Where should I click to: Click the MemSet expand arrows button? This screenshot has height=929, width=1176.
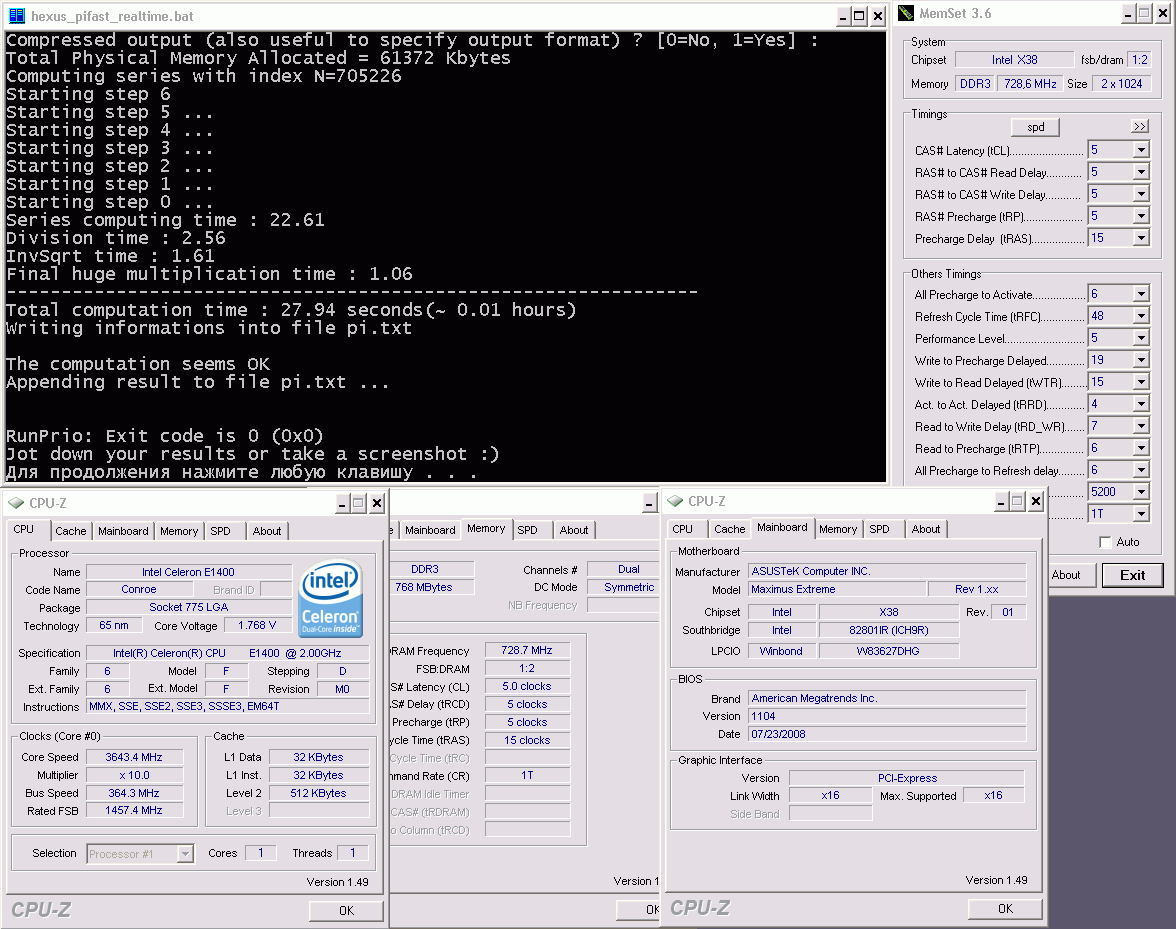point(1140,127)
